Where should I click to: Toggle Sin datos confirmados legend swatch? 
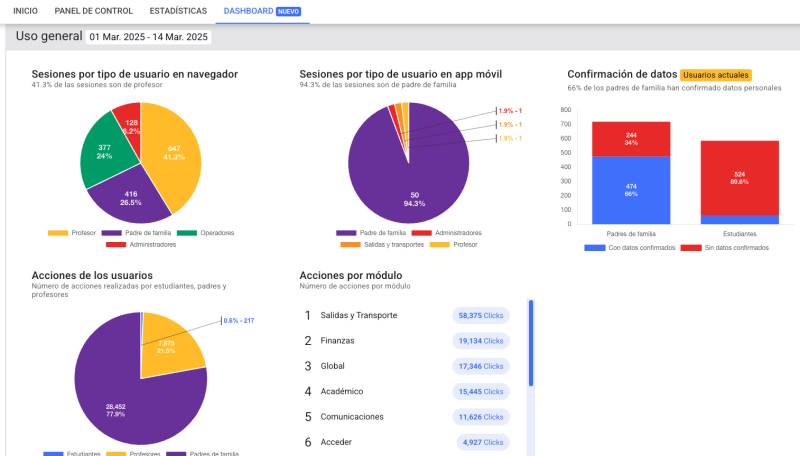pyautogui.click(x=691, y=248)
